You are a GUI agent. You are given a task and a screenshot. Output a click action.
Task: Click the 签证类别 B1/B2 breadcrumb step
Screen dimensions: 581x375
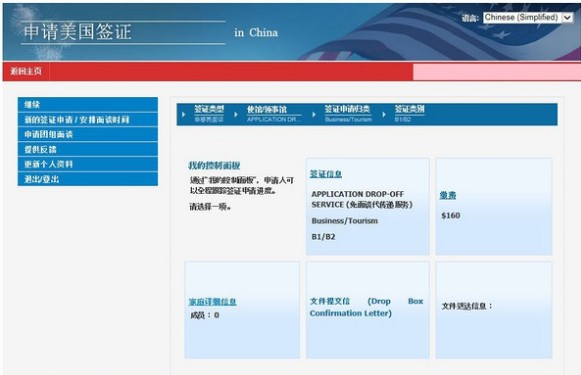(409, 113)
